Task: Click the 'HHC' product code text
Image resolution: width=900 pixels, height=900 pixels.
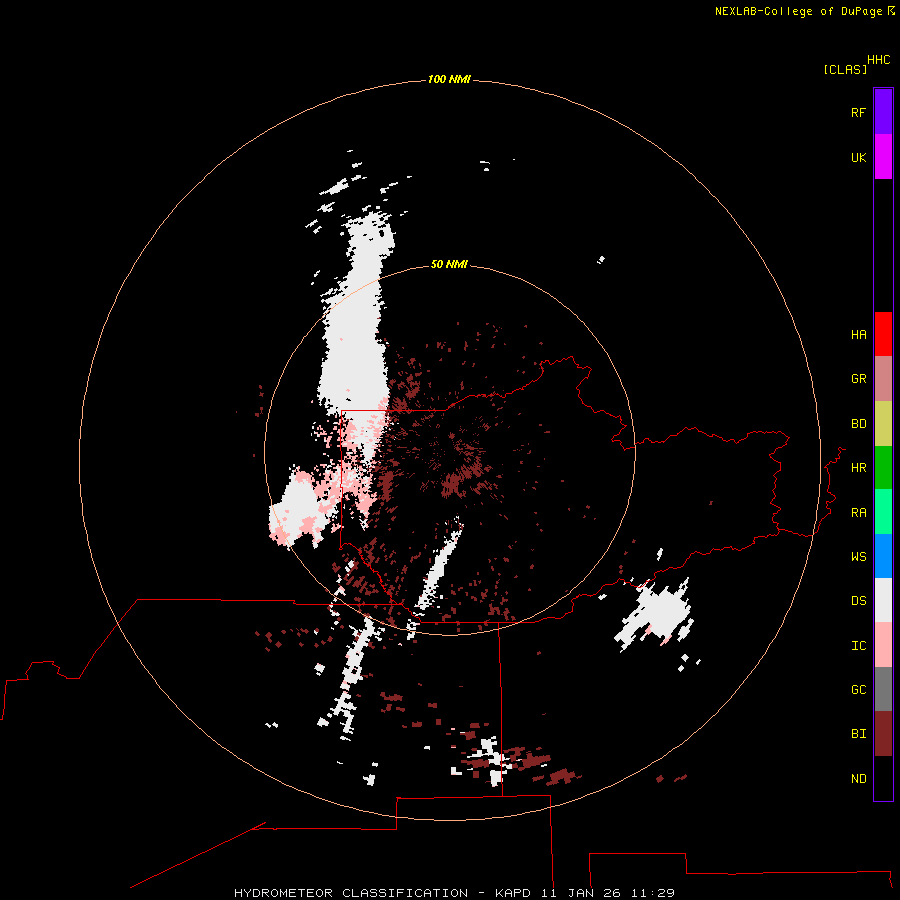Action: [878, 60]
